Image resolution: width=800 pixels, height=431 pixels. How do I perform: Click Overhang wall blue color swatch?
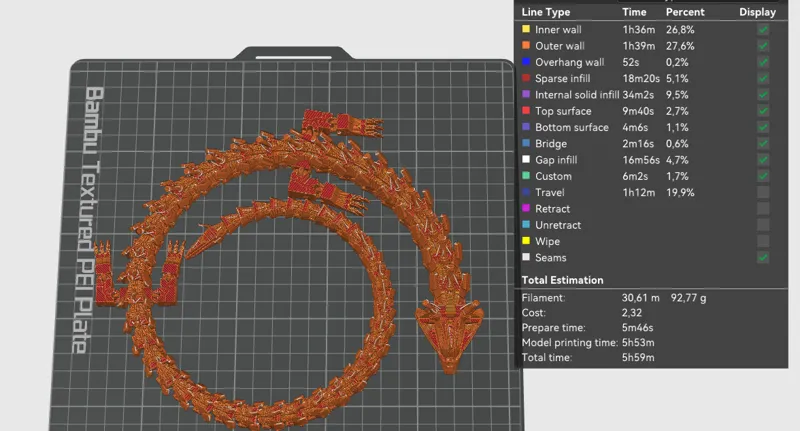526,62
